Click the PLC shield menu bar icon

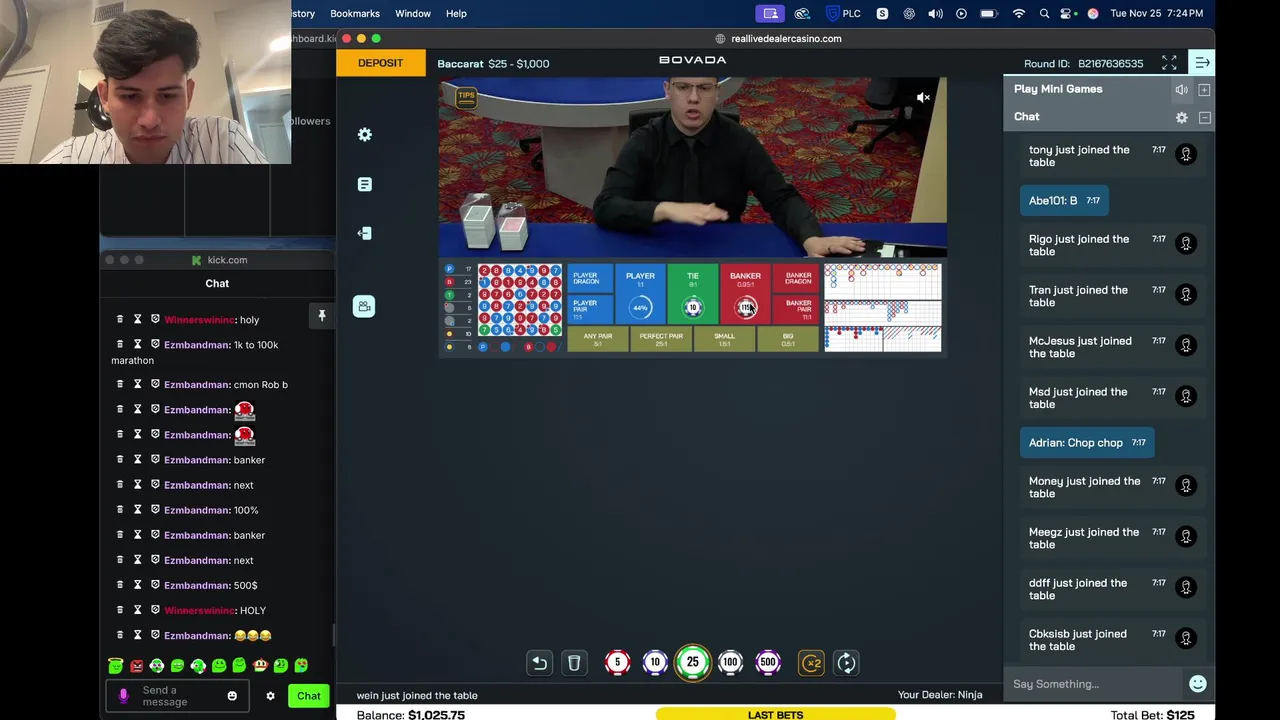click(842, 13)
